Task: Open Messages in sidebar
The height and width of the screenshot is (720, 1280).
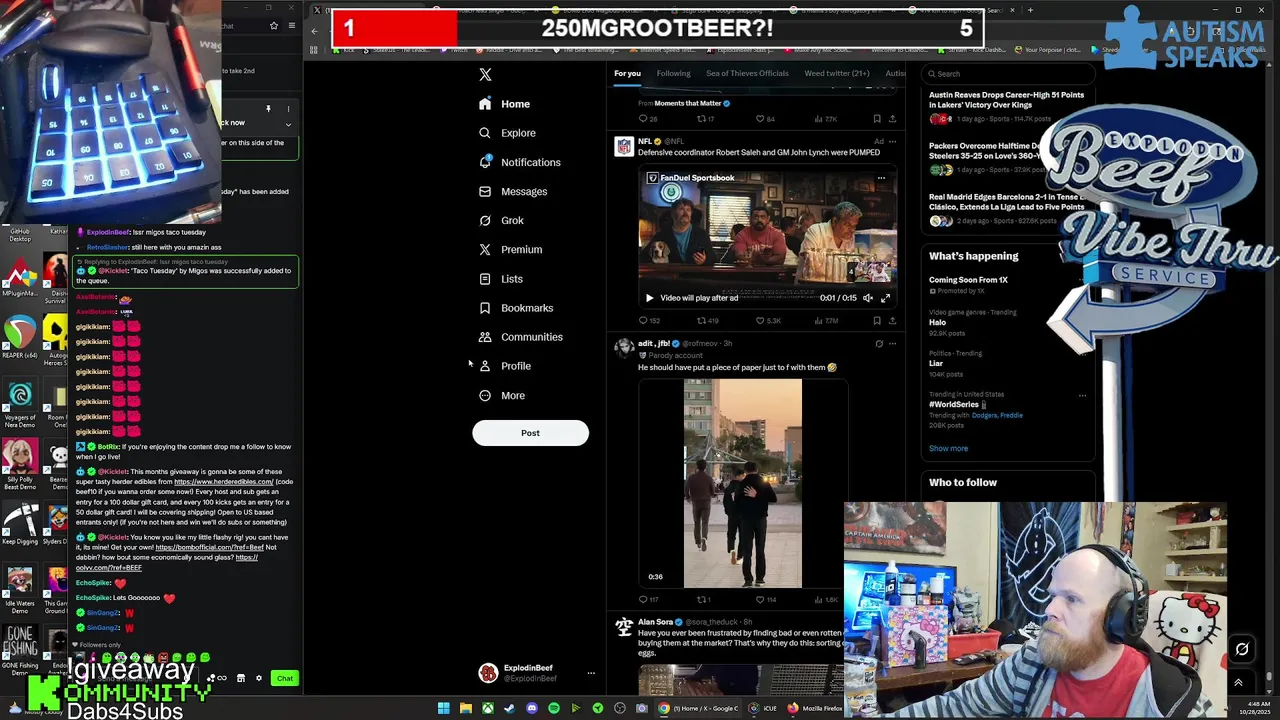Action: pyautogui.click(x=513, y=192)
